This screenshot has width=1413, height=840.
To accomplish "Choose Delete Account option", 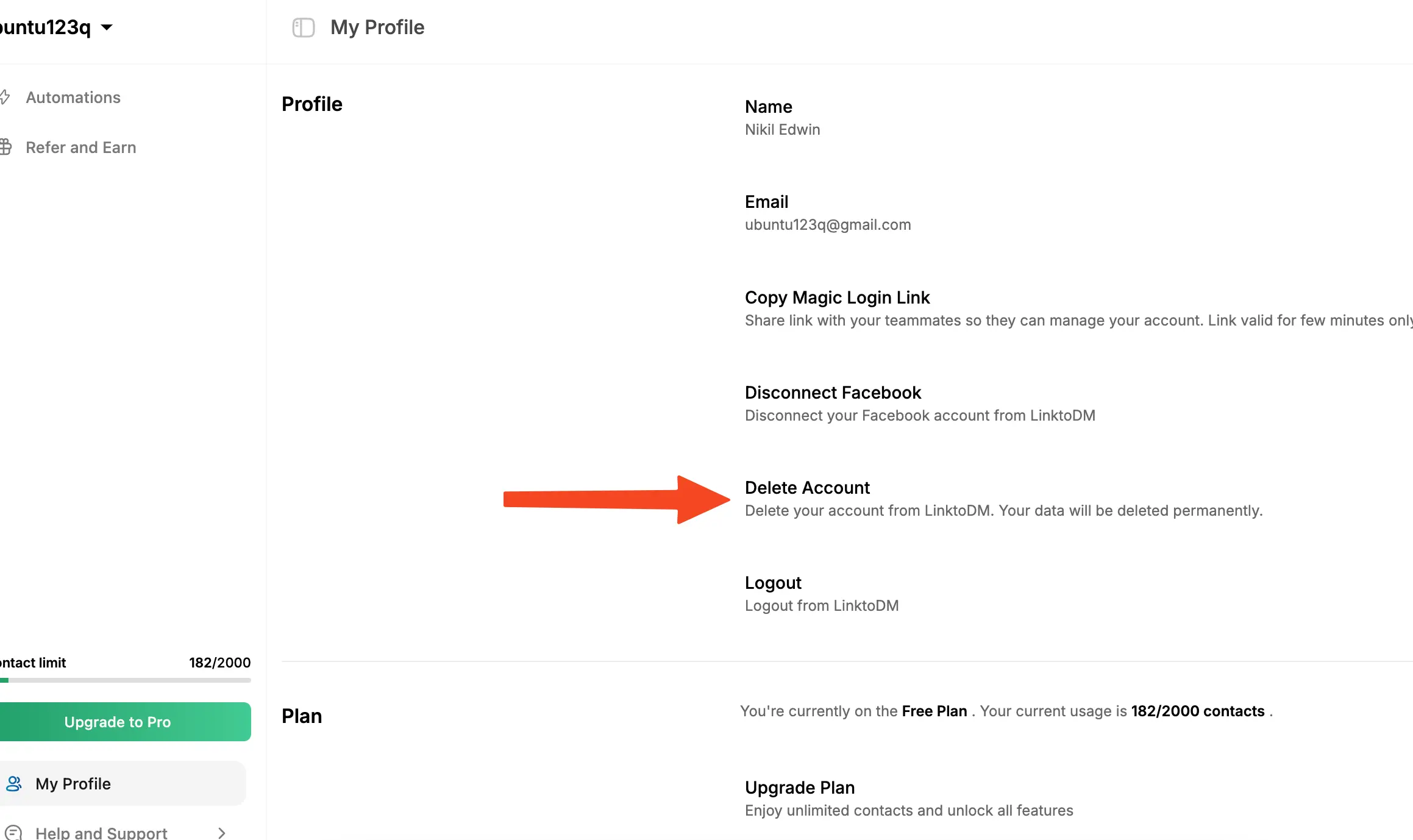I will tap(807, 487).
